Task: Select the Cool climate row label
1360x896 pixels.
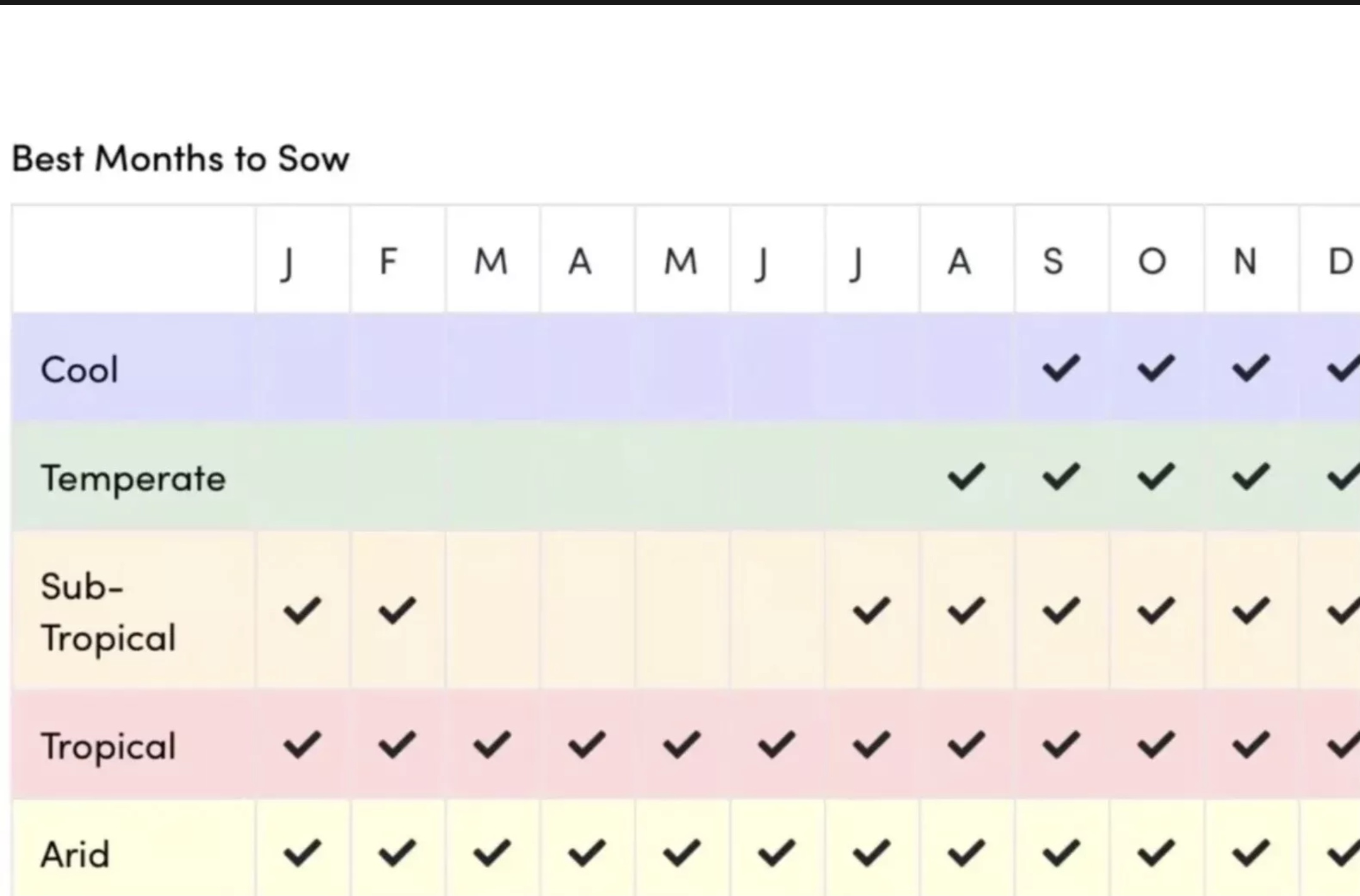Action: (79, 369)
